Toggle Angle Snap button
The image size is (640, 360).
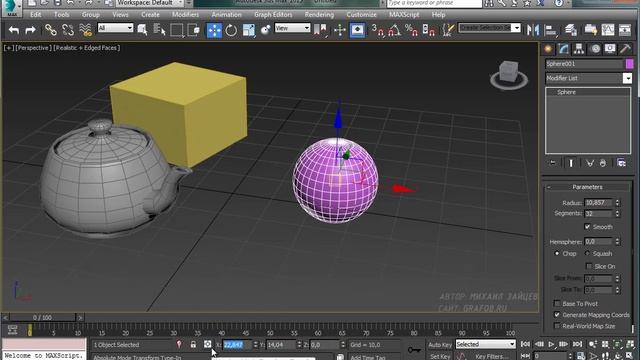[394, 30]
